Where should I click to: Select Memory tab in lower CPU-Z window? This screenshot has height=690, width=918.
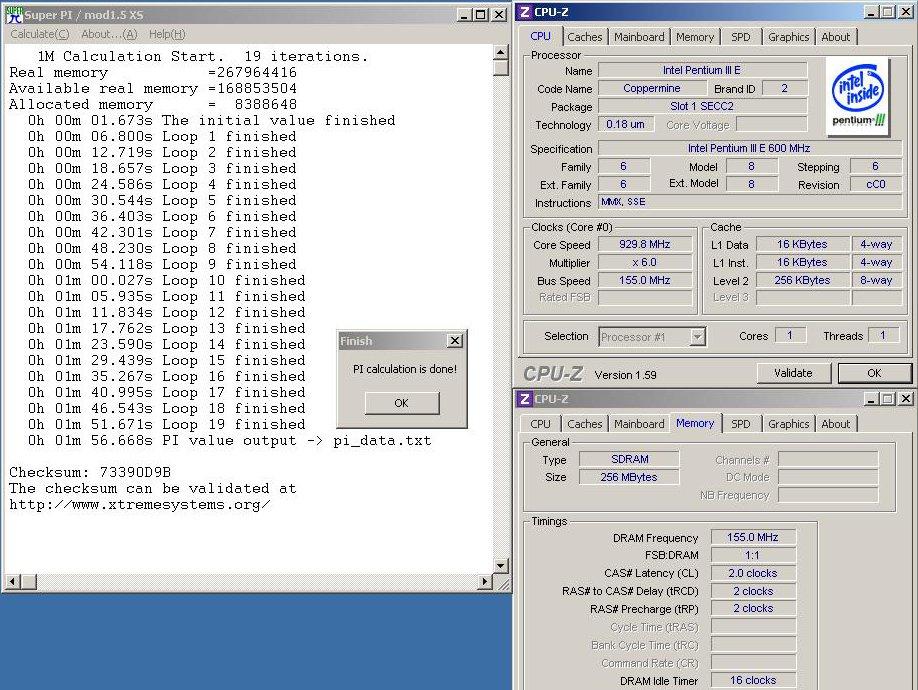(695, 423)
